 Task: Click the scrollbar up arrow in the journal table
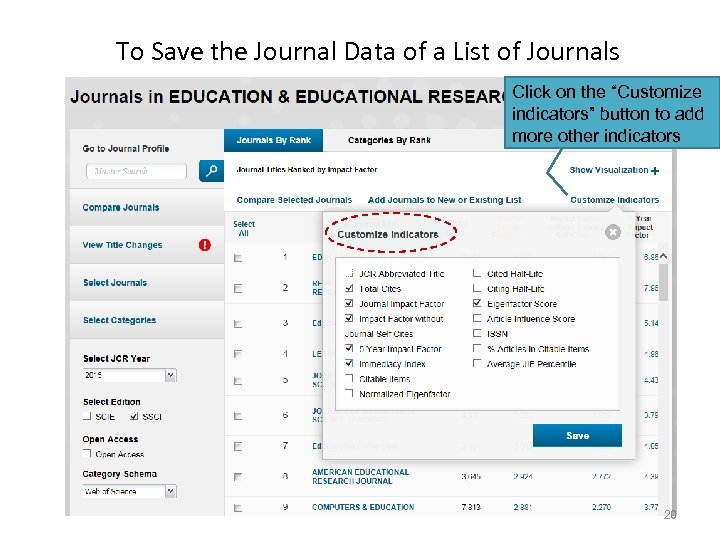point(663,257)
